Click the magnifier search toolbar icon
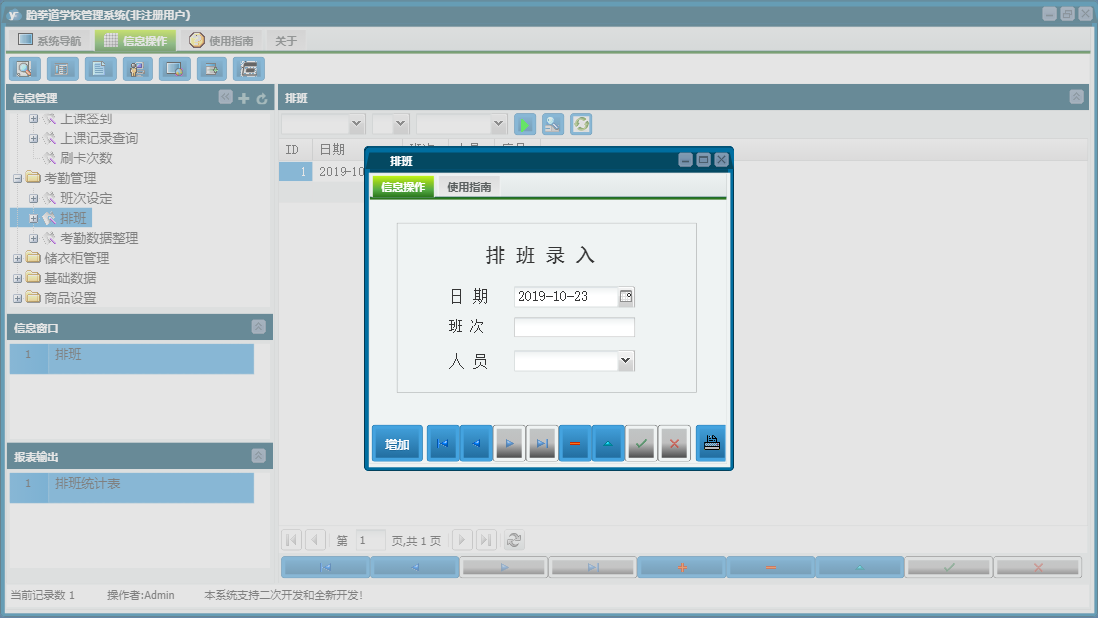Screen dimensions: 1098x618 click(25, 69)
